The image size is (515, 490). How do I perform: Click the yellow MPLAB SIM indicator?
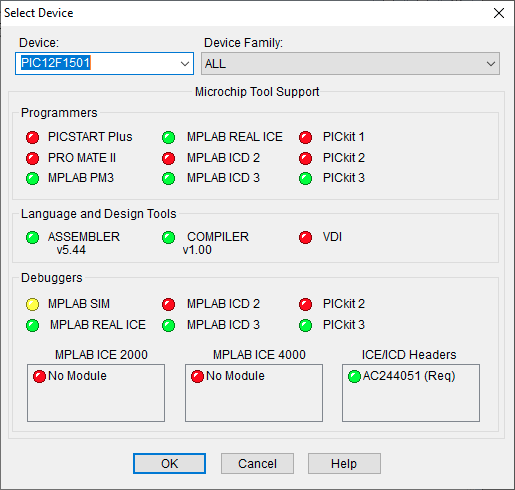pyautogui.click(x=33, y=304)
